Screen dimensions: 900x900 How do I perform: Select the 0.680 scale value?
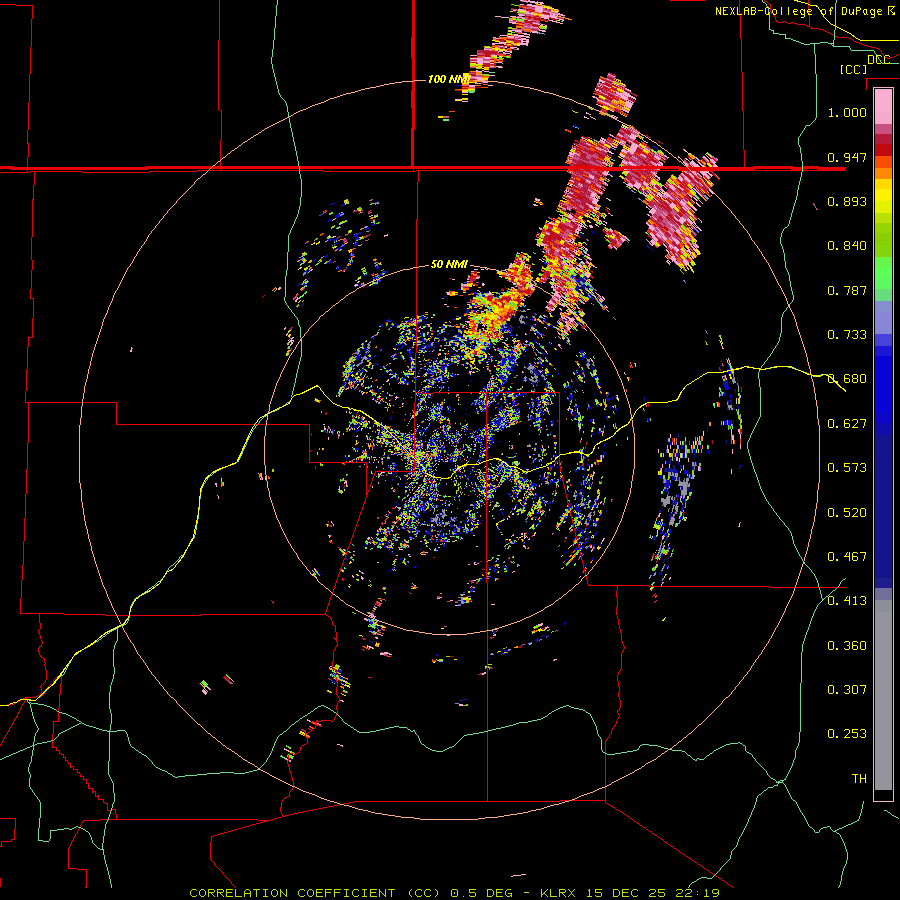coord(847,379)
